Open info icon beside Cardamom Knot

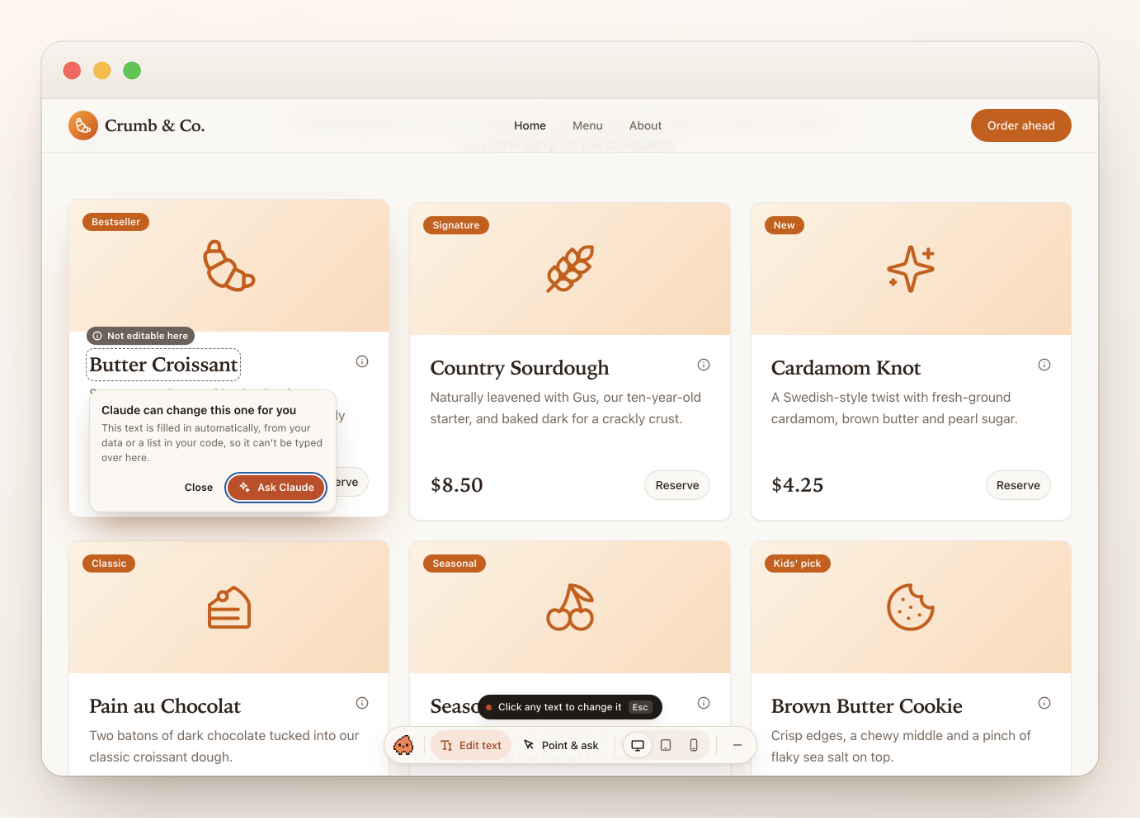point(1044,365)
